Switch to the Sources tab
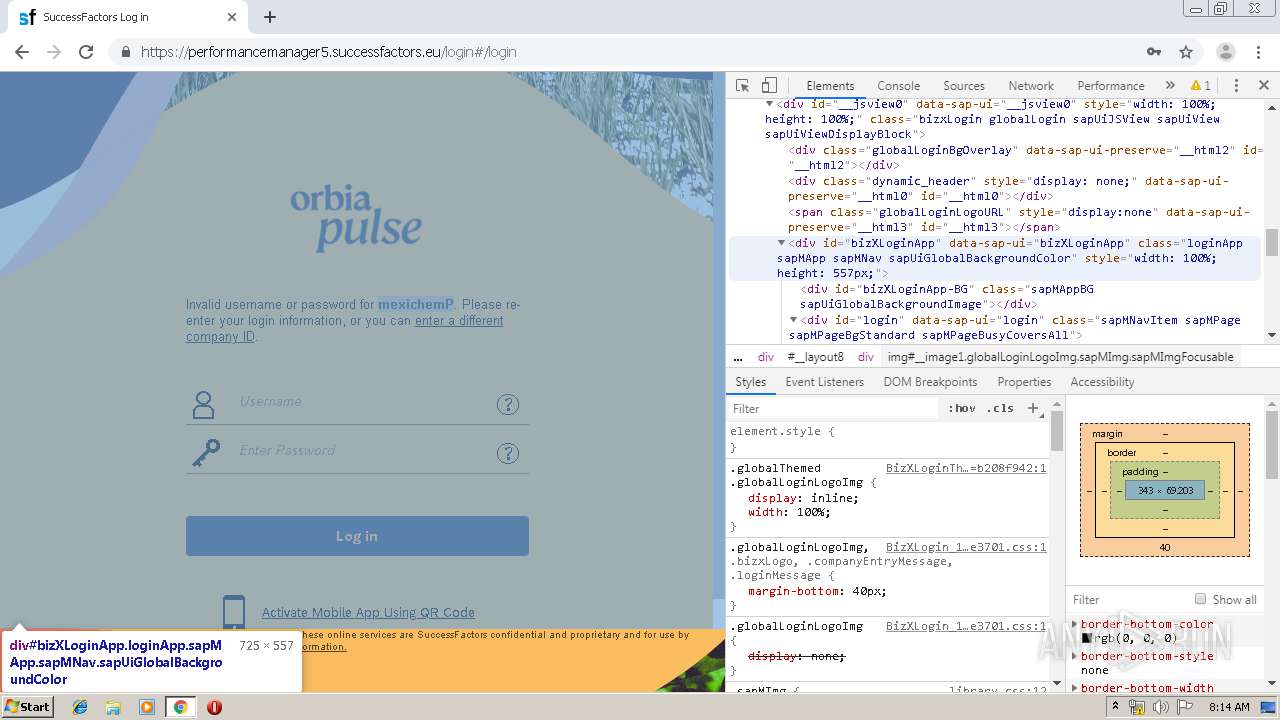 (964, 86)
